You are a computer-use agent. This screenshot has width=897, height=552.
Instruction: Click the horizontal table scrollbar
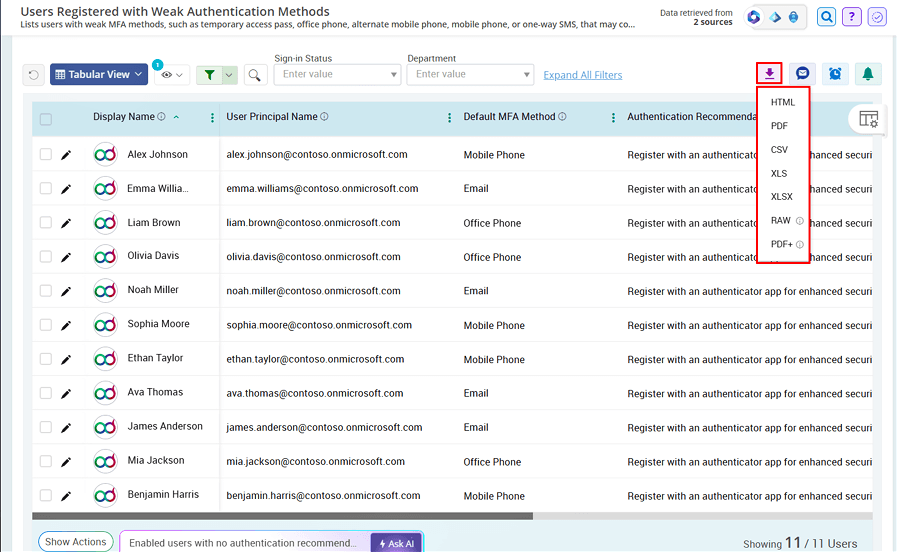coord(282,516)
